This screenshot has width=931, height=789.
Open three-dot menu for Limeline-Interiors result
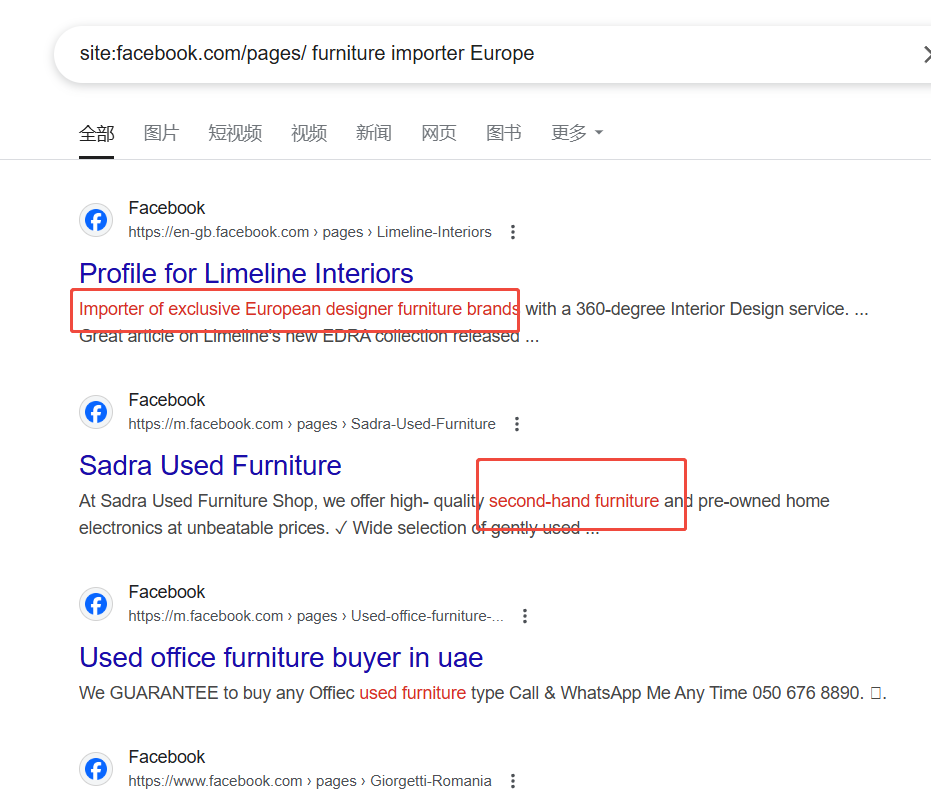point(513,232)
